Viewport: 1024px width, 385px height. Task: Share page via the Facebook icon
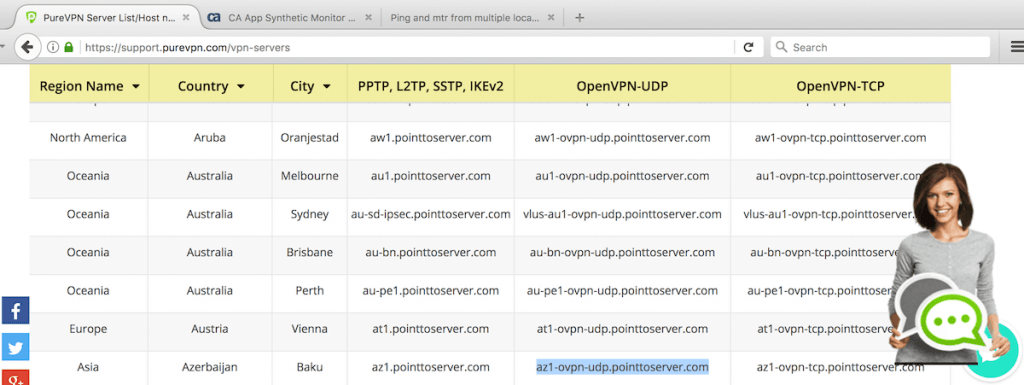click(x=15, y=310)
